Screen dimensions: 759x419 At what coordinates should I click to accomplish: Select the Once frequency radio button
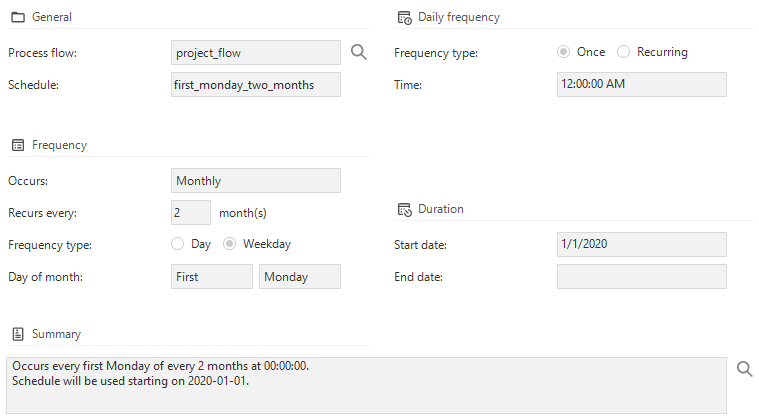point(564,52)
